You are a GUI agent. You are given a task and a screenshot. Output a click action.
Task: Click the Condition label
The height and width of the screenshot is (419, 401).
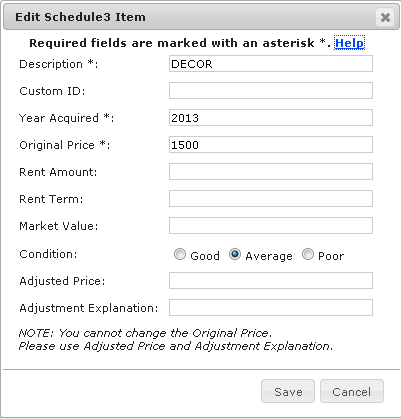pyautogui.click(x=48, y=254)
